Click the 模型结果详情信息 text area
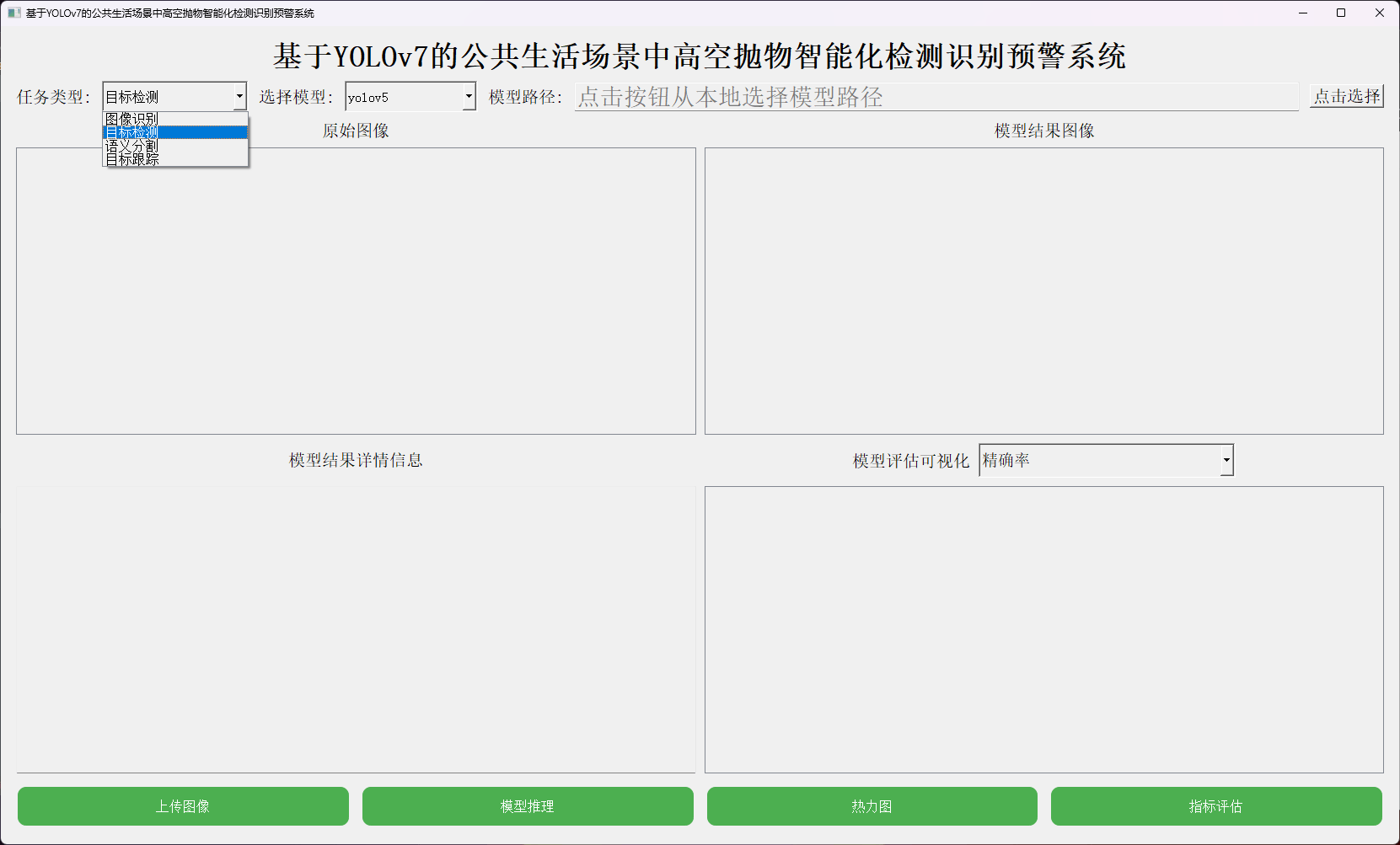 [x=356, y=629]
